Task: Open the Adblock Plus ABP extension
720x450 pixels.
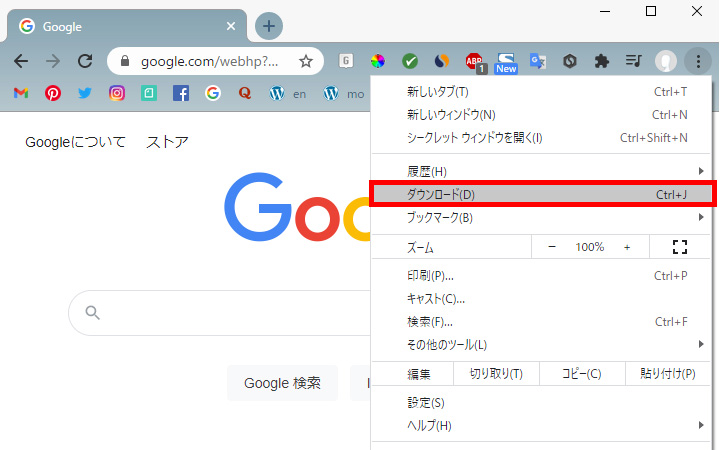Action: pos(475,62)
